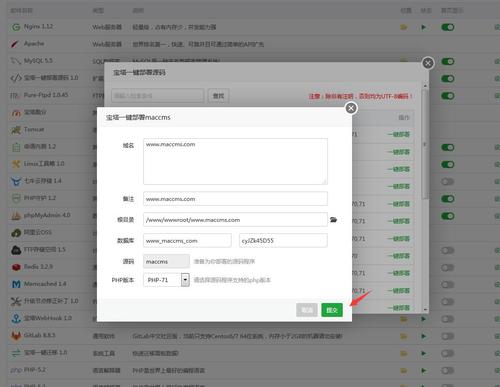Enable the Redis row switch
Image resolution: width=500 pixels, height=387 pixels.
pyautogui.click(x=448, y=267)
